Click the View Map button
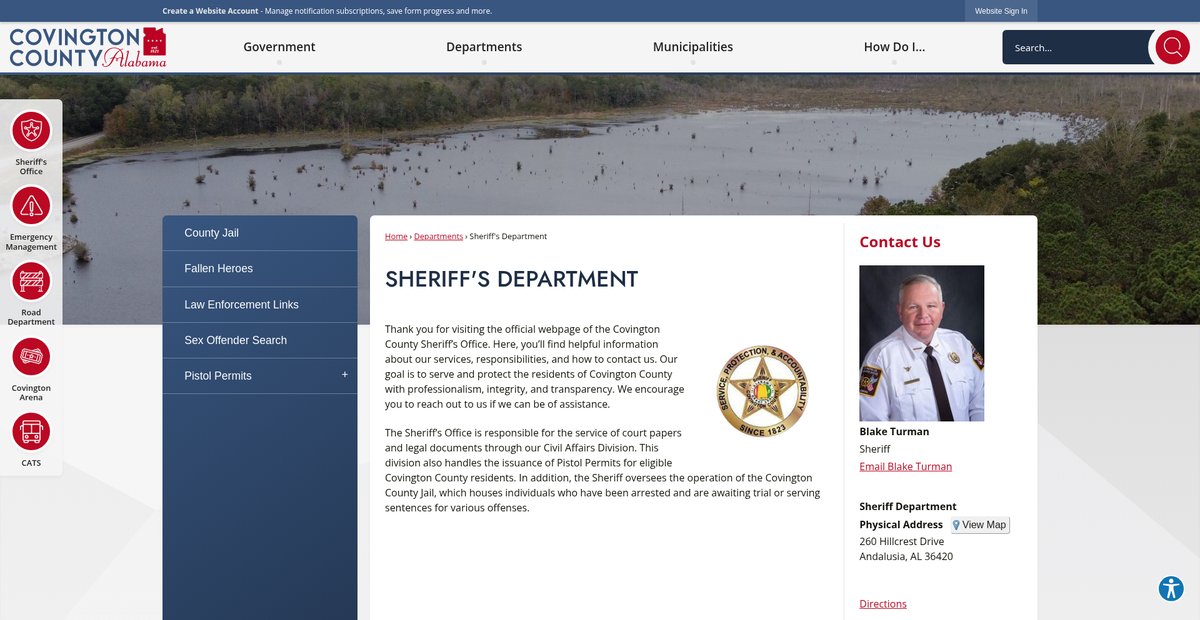The height and width of the screenshot is (620, 1200). (980, 525)
